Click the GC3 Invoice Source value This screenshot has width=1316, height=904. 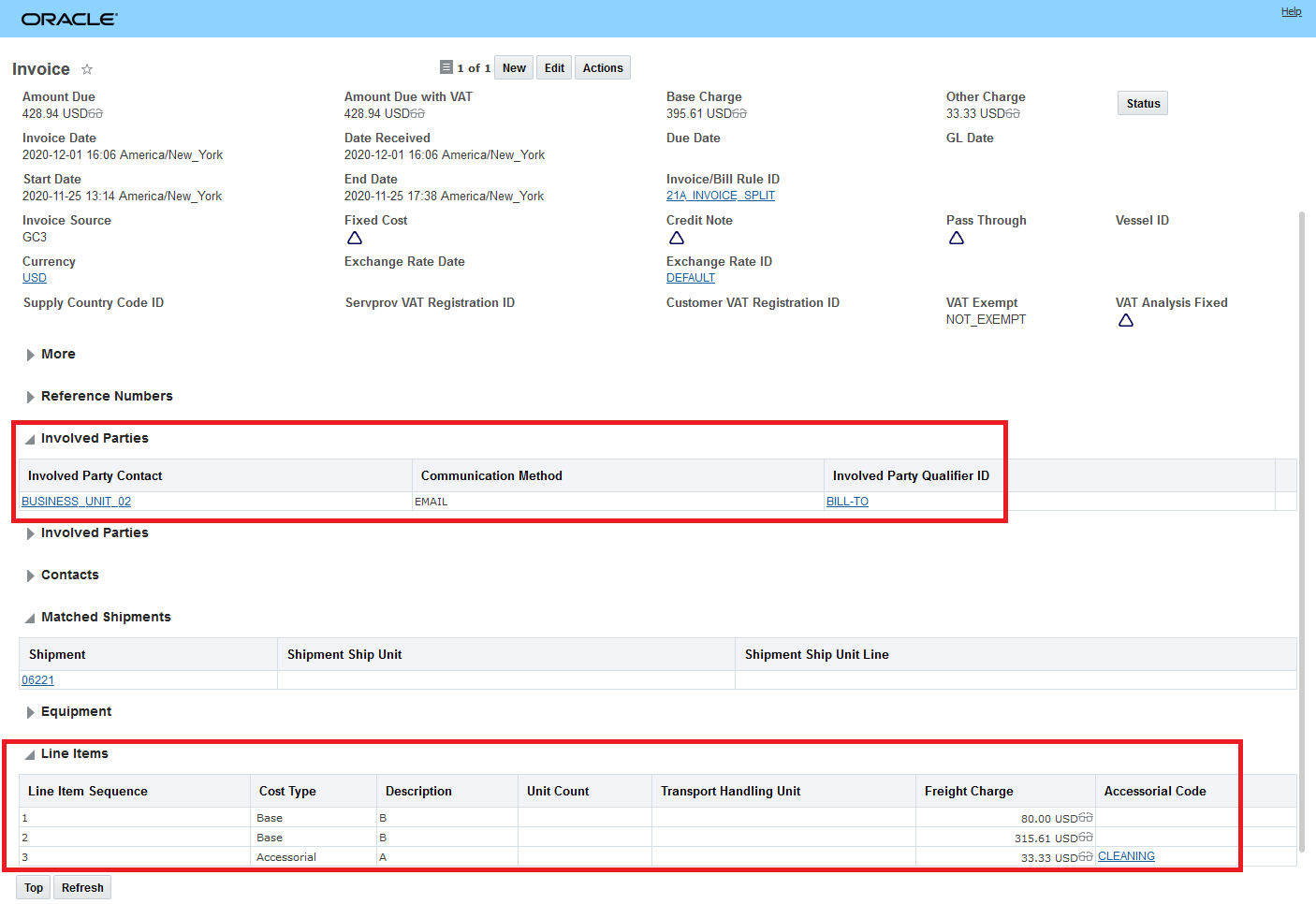35,237
